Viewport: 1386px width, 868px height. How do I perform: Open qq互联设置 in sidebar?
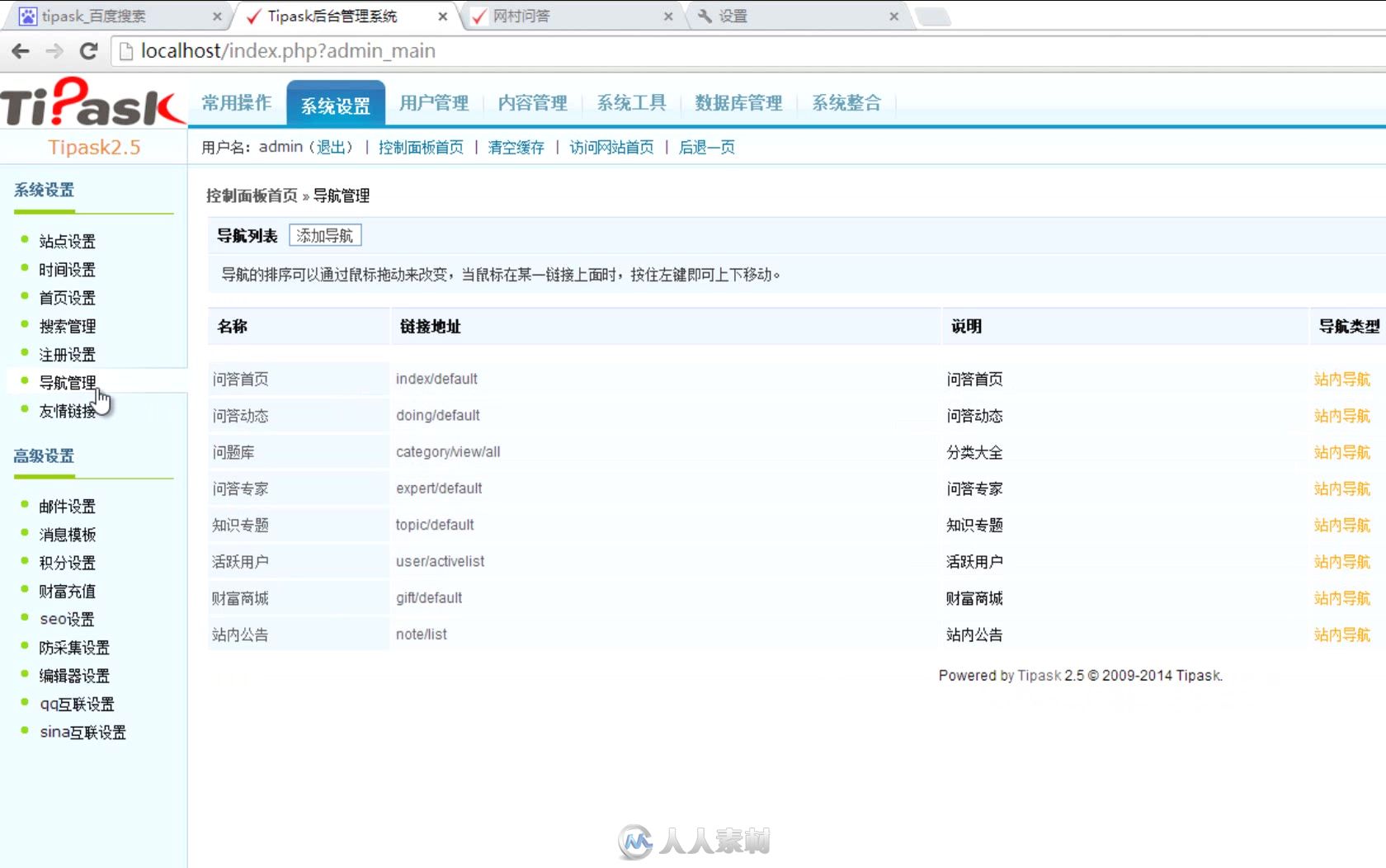[x=77, y=705]
